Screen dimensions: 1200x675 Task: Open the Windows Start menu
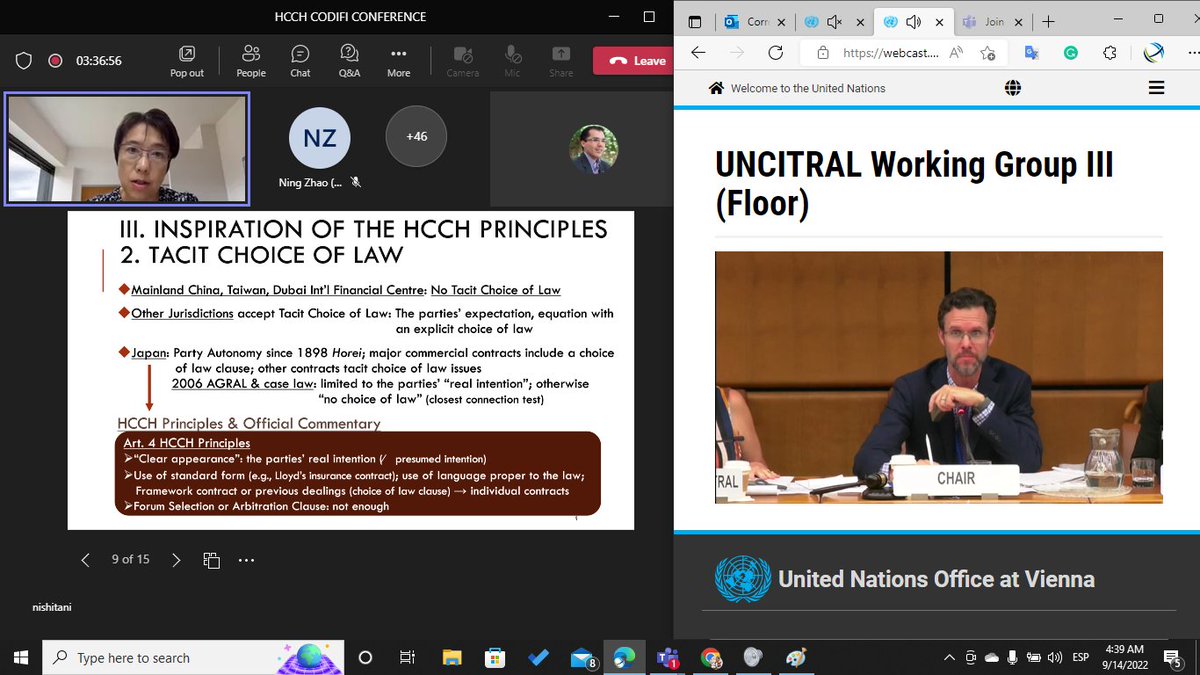click(x=20, y=657)
